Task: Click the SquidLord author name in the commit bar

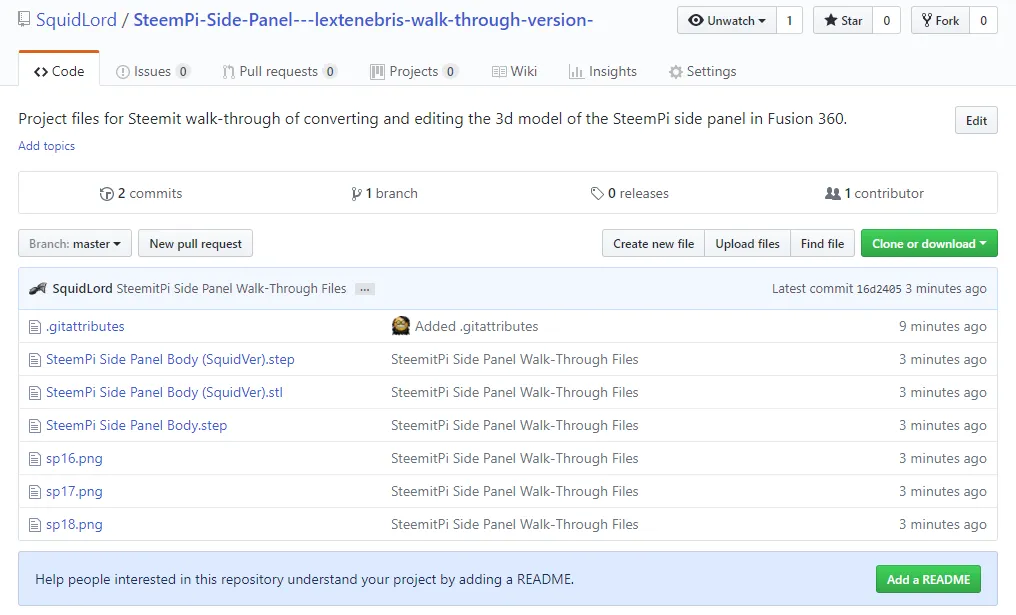Action: (82, 288)
